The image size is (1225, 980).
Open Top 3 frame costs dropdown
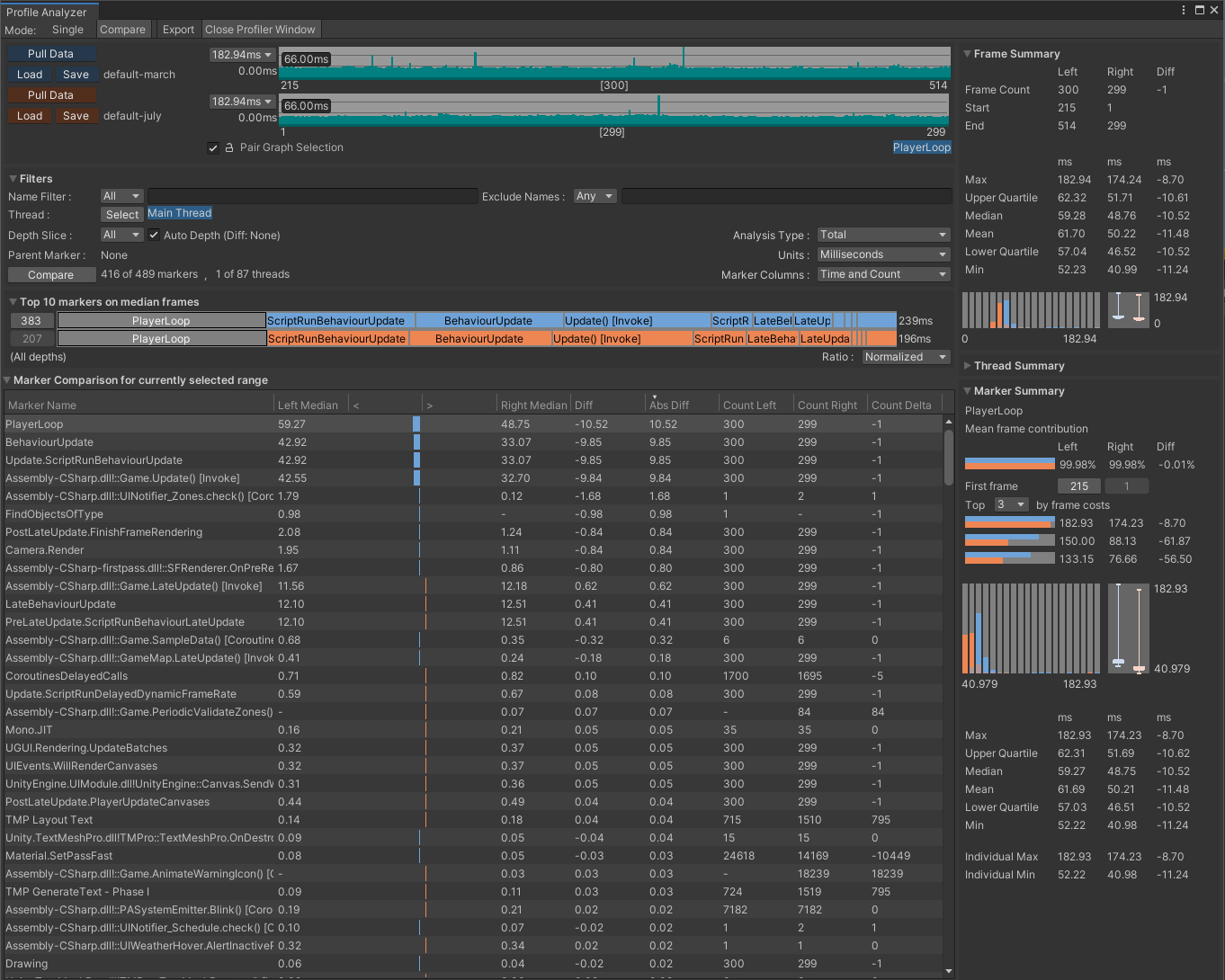[1012, 505]
